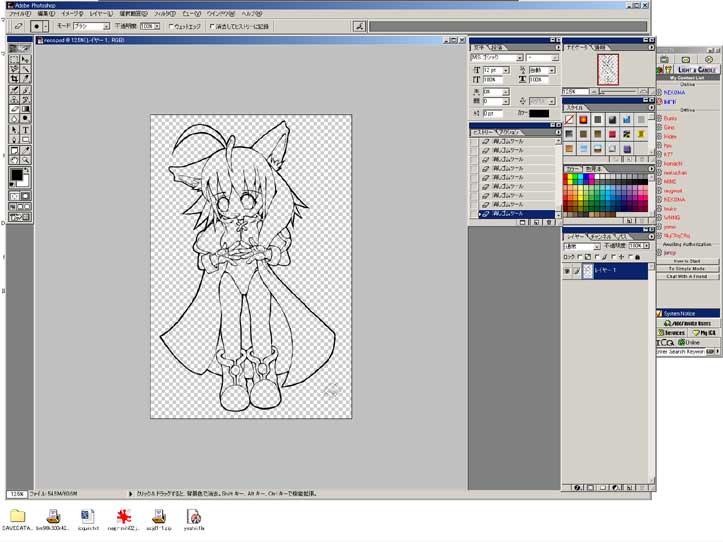This screenshot has width=723, height=542.
Task: Select the Clone Stamp tool
Action: point(14,99)
